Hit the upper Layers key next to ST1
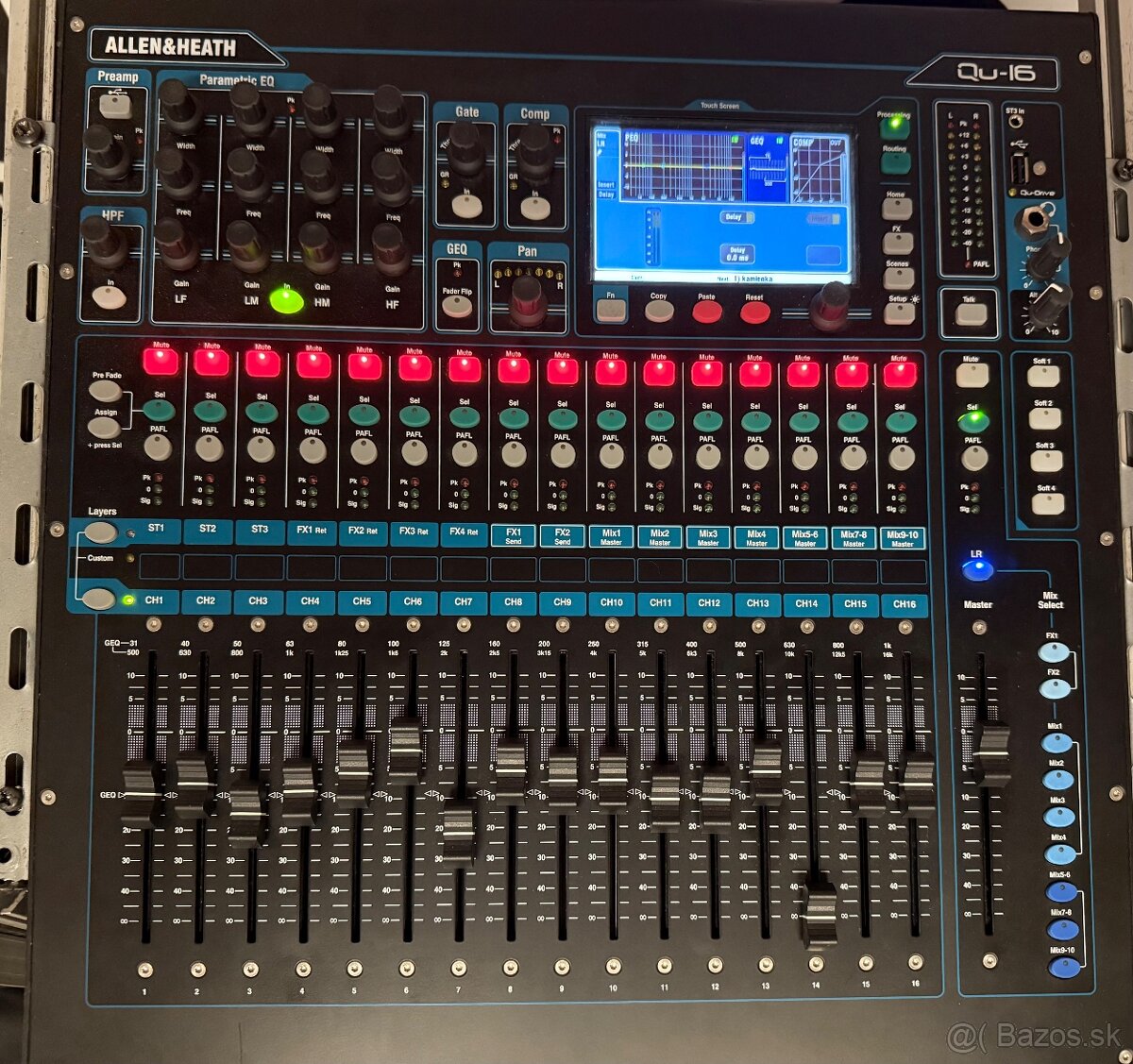Screen dimensions: 1133x1064 coord(100,532)
